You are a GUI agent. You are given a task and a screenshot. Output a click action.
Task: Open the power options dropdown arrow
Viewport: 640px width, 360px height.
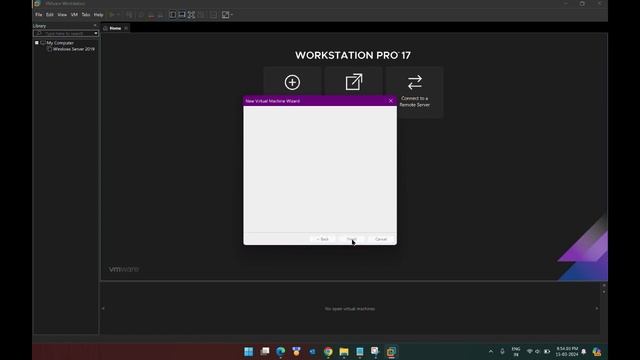119,15
